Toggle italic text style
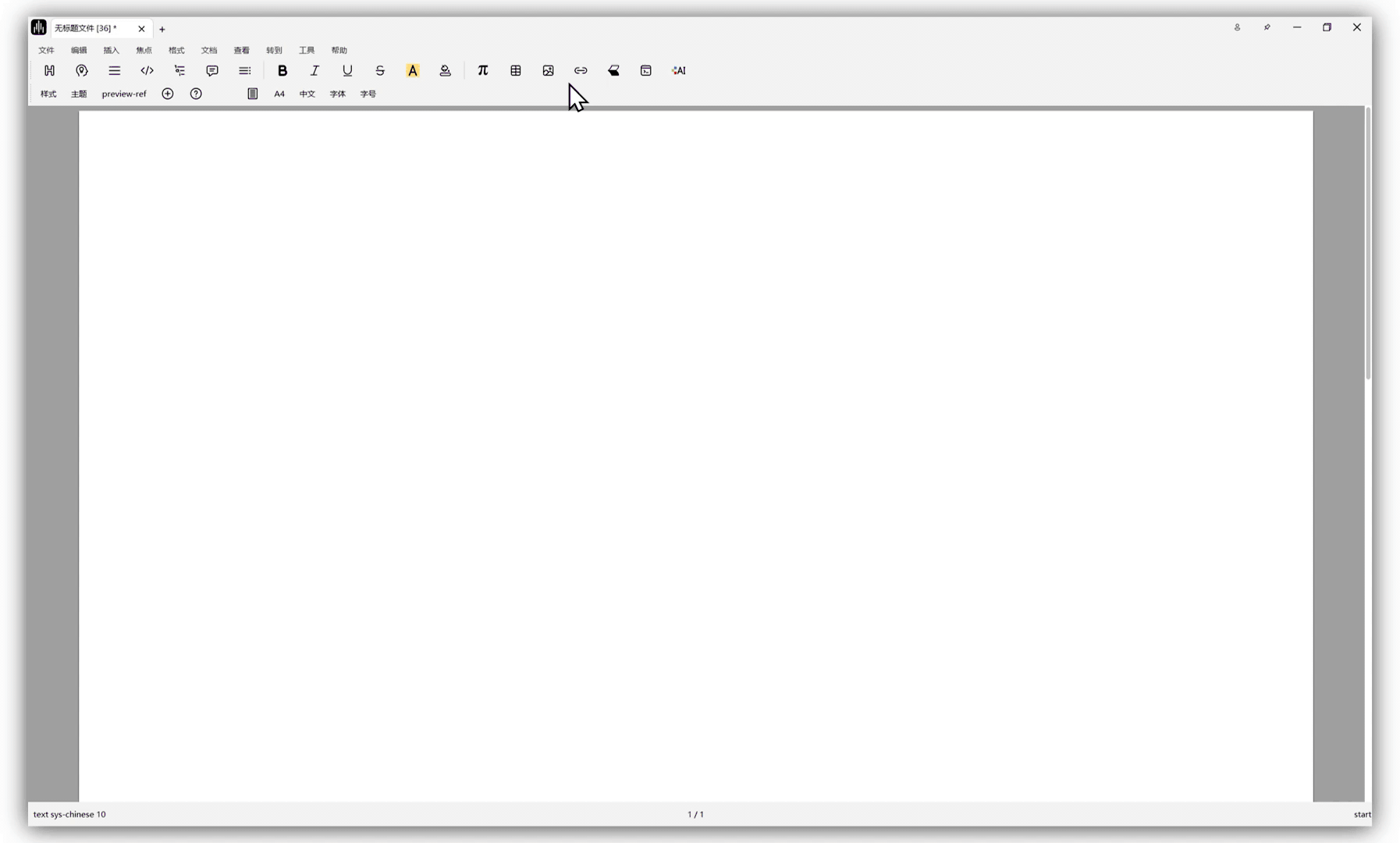The image size is (1400, 843). point(314,70)
